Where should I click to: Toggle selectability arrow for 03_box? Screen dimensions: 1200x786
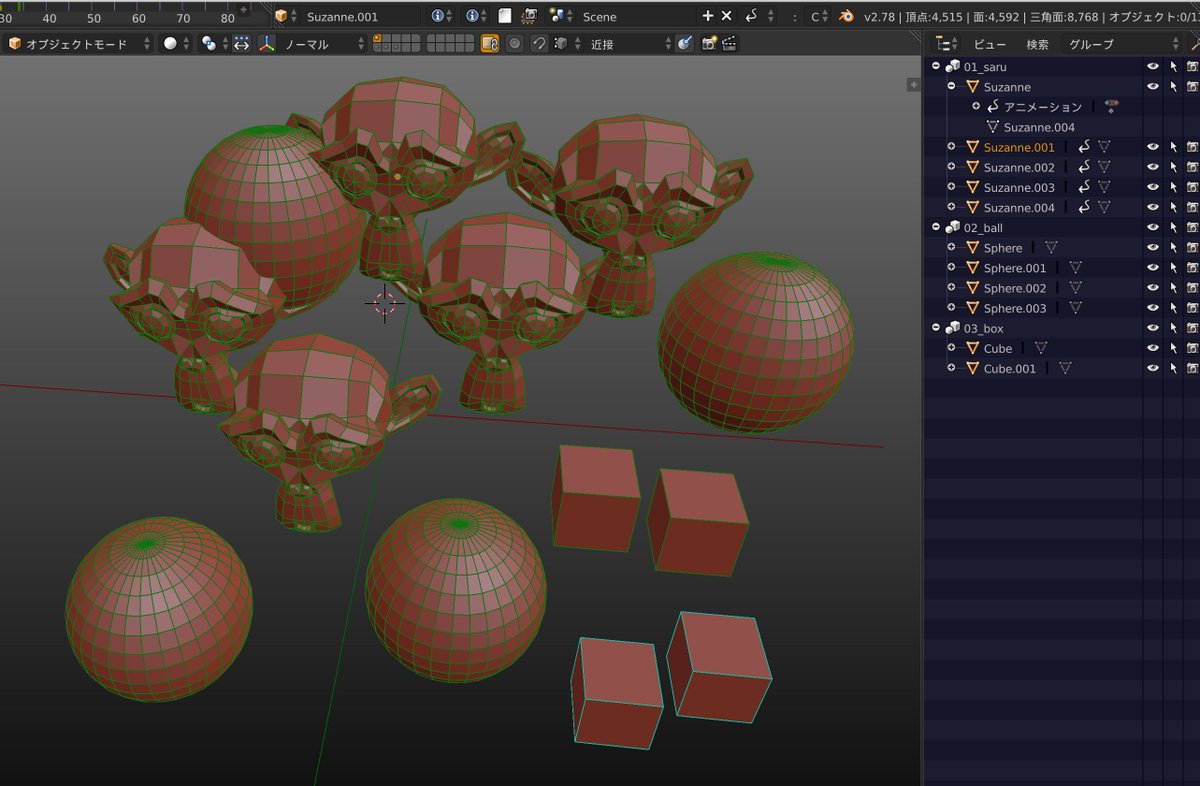click(1174, 328)
